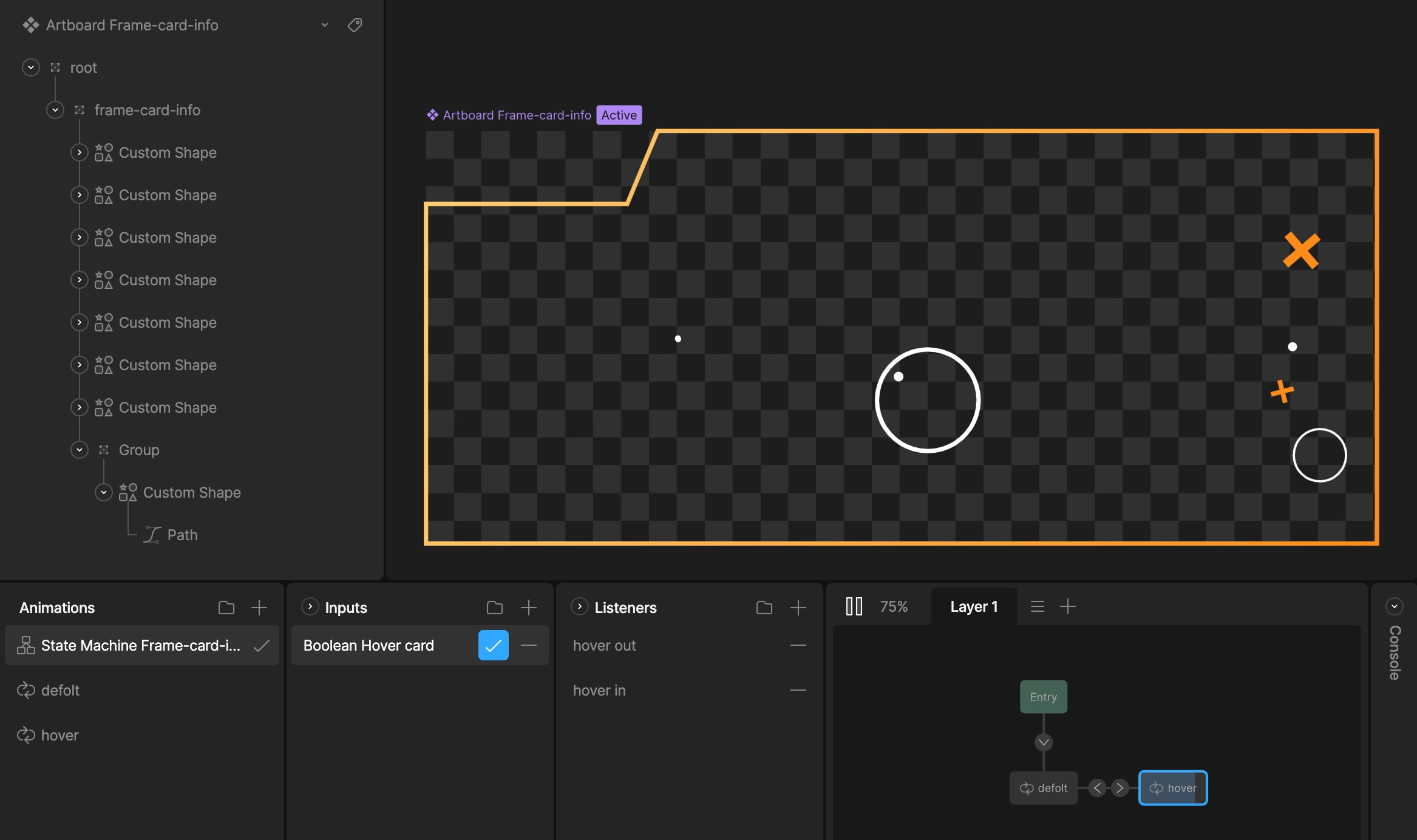Add a new listener with plus
The height and width of the screenshot is (840, 1417).
pyautogui.click(x=798, y=608)
